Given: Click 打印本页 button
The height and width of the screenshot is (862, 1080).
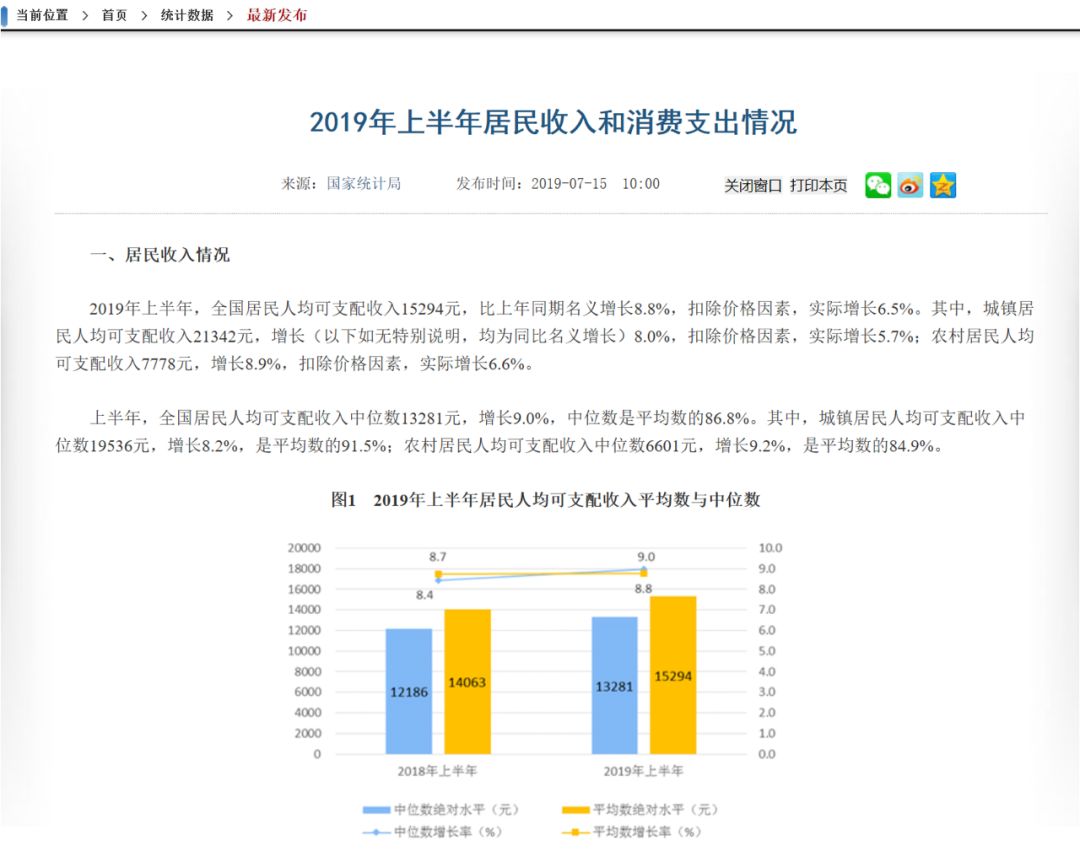Looking at the screenshot, I should [x=818, y=185].
